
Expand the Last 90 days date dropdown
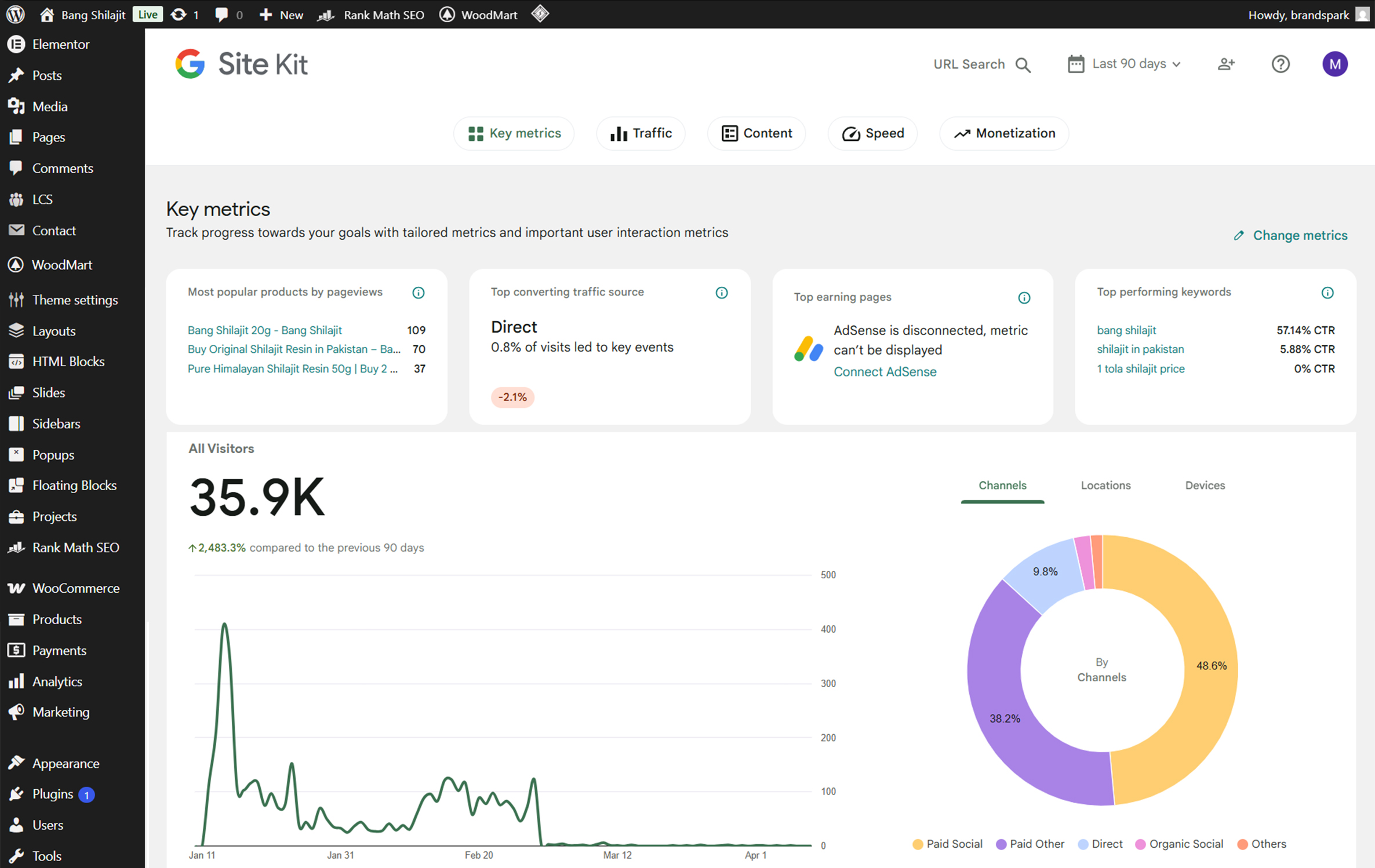click(1124, 64)
